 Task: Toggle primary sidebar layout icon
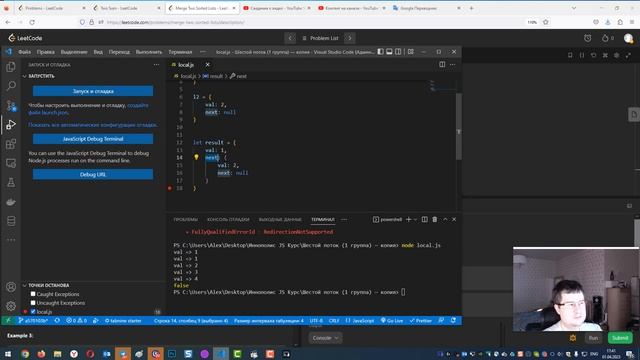(380, 51)
